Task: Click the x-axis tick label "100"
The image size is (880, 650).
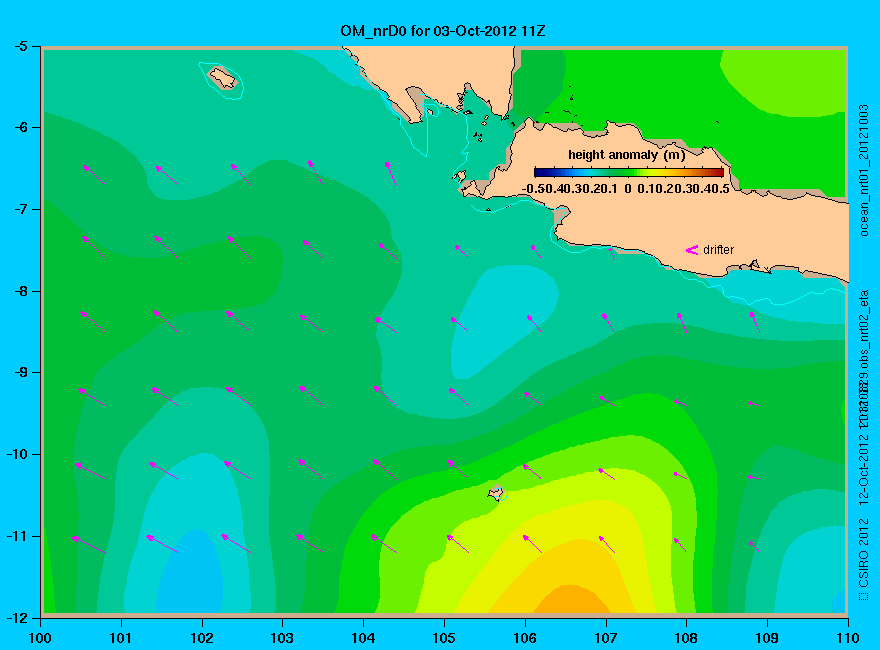Action: coord(40,638)
